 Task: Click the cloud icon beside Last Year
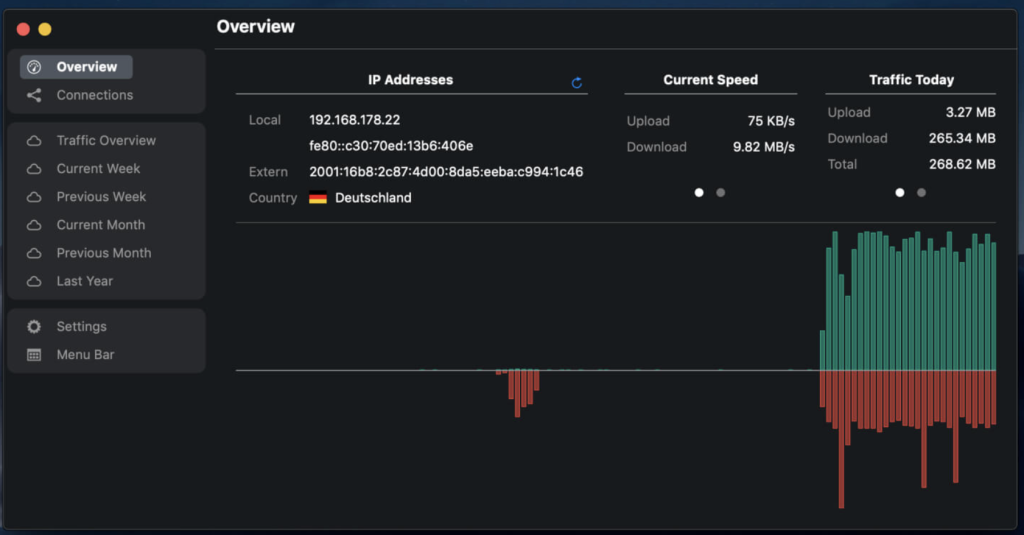coord(34,281)
